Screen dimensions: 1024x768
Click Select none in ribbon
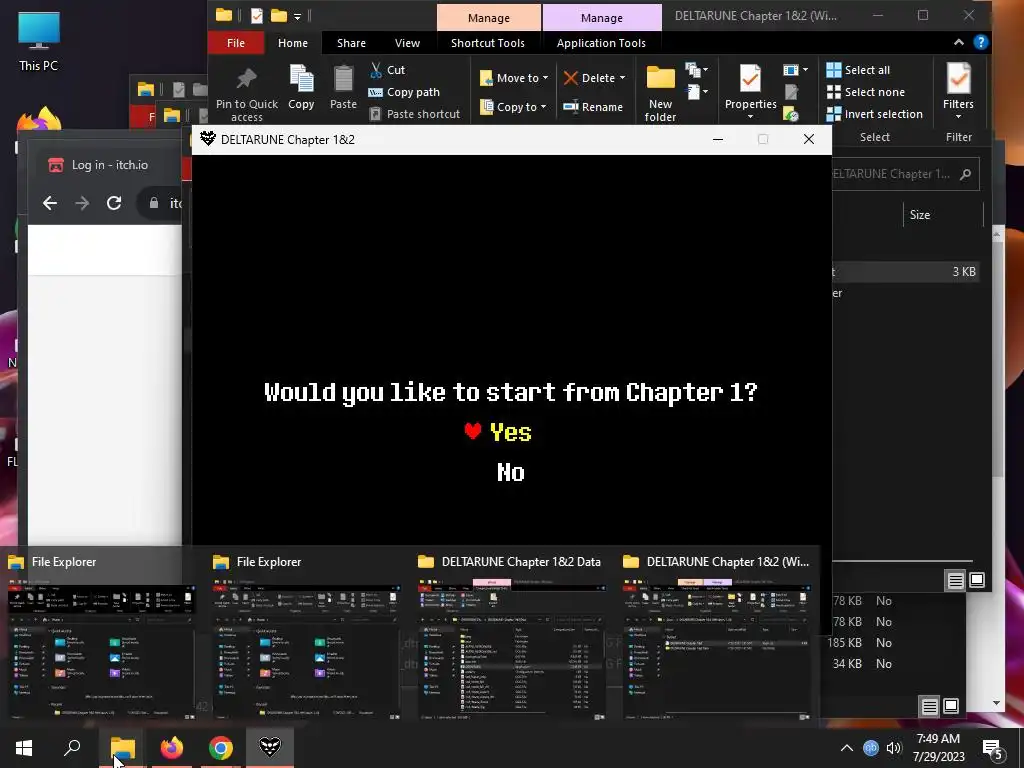[865, 92]
